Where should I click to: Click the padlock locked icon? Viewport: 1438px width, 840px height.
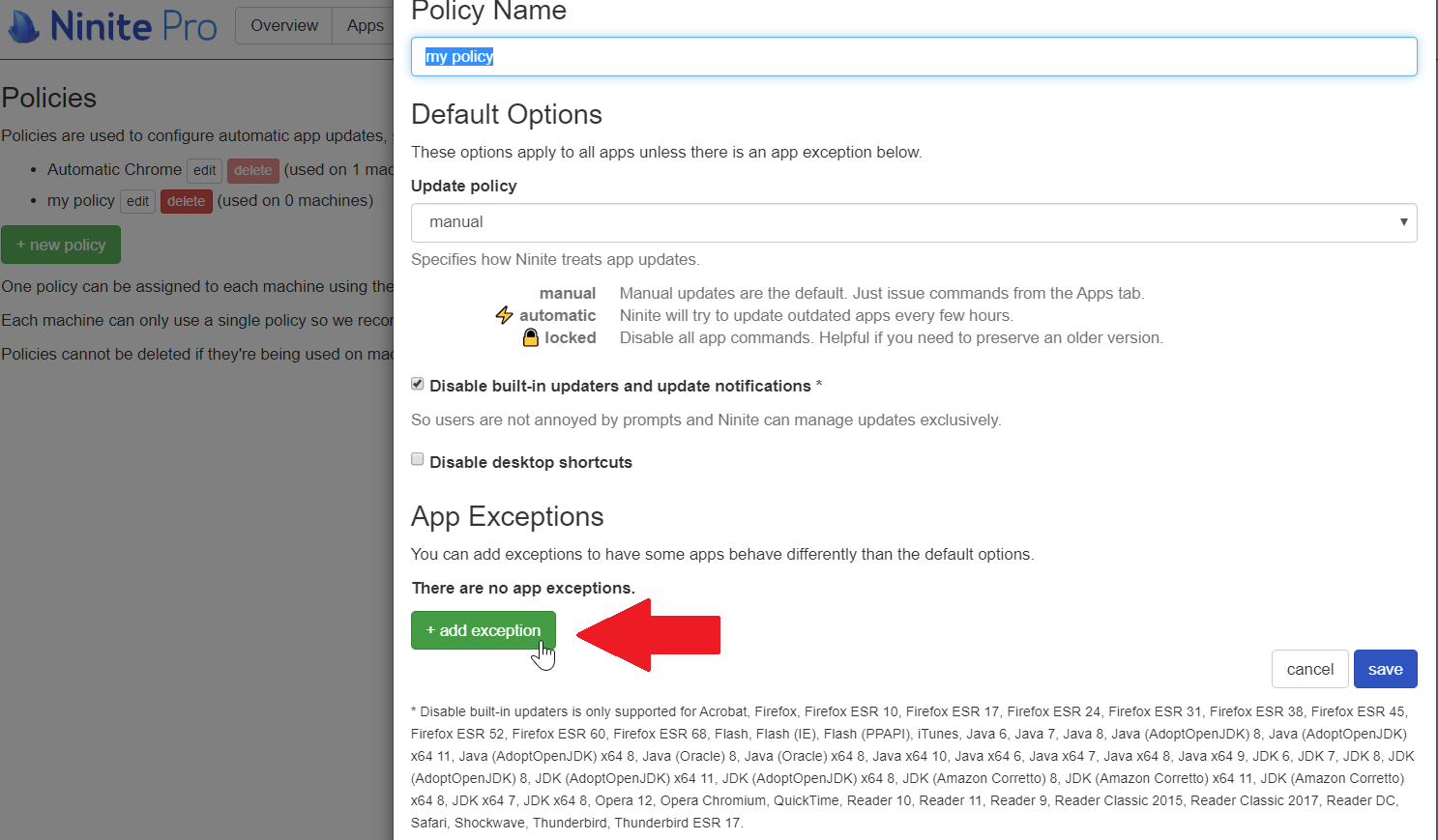pos(531,337)
